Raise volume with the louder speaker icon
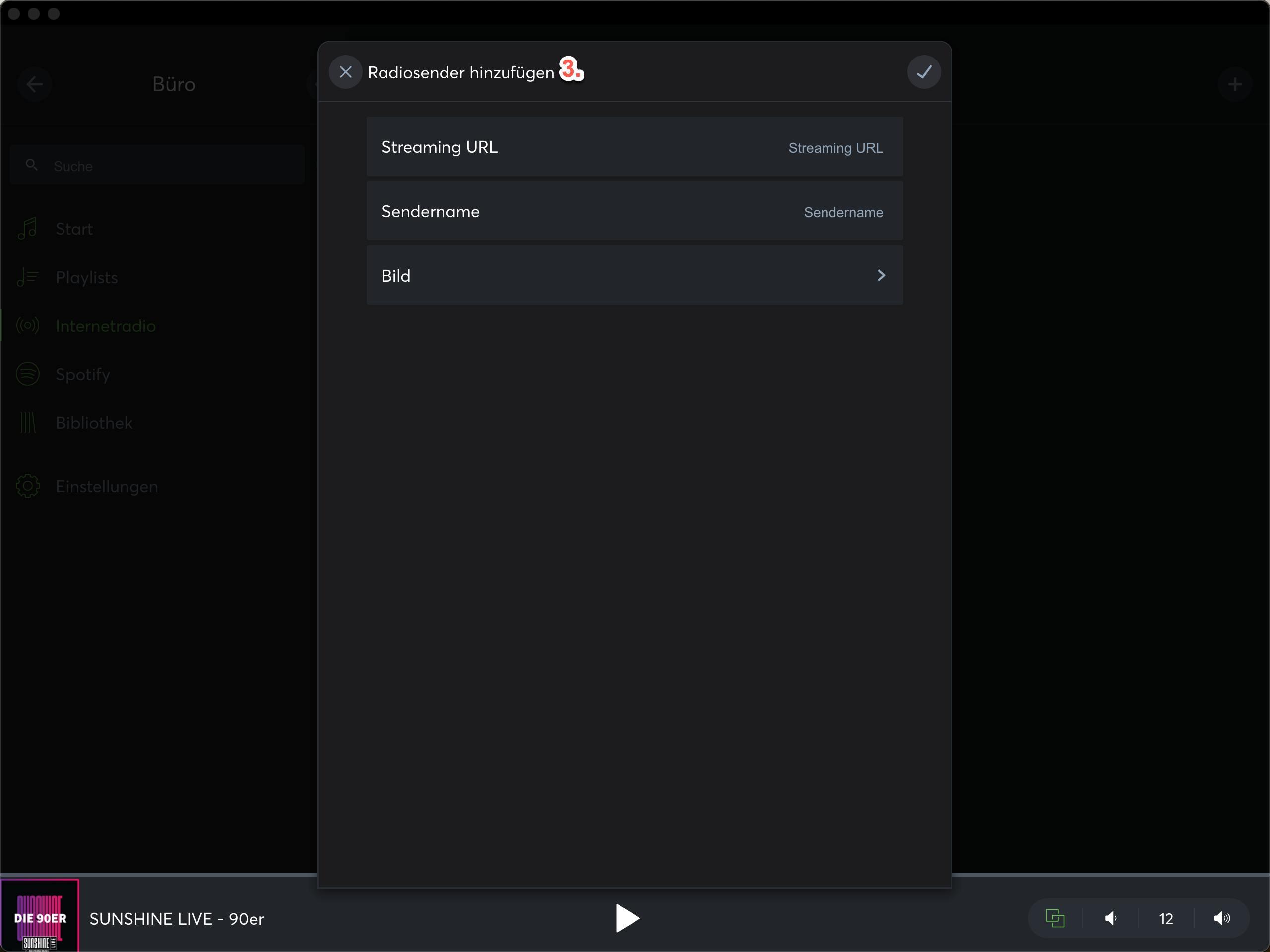This screenshot has height=952, width=1270. tap(1222, 918)
